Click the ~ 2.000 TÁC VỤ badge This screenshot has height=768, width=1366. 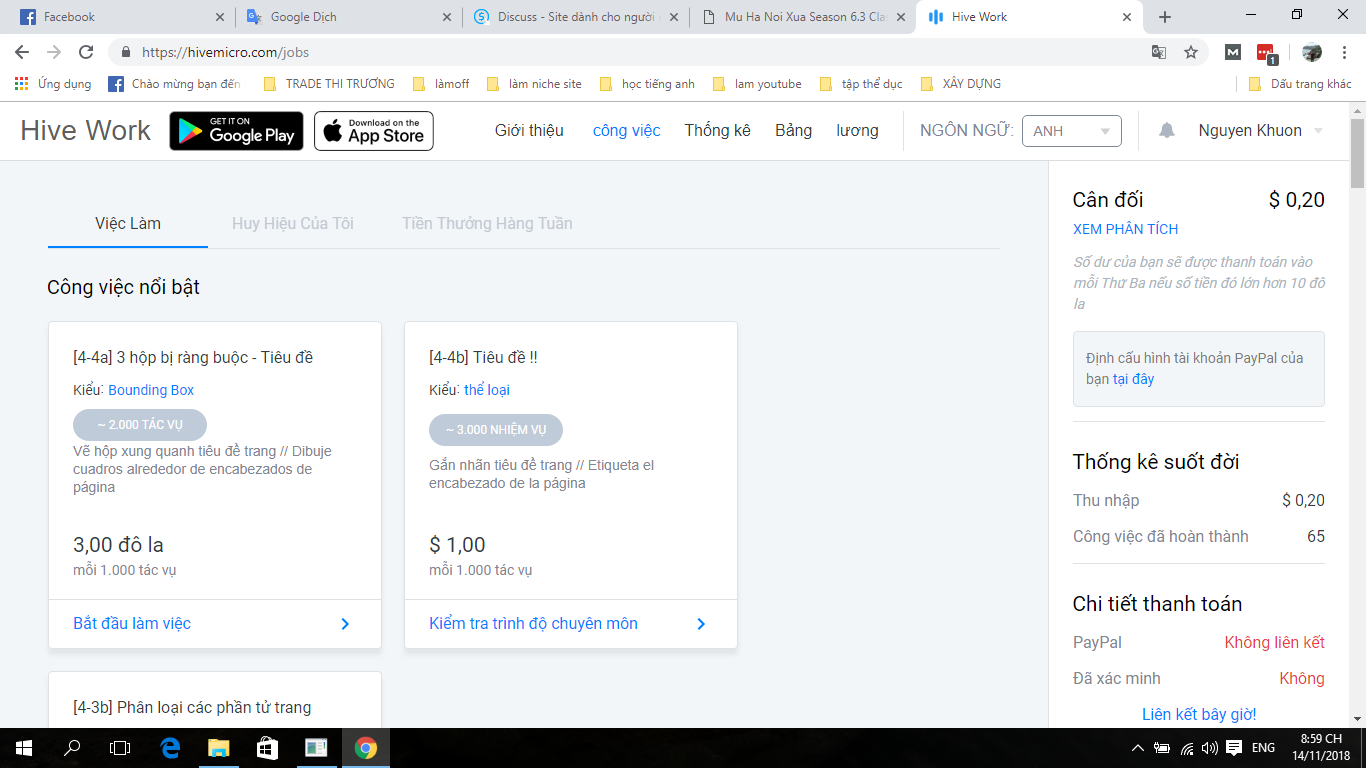140,425
